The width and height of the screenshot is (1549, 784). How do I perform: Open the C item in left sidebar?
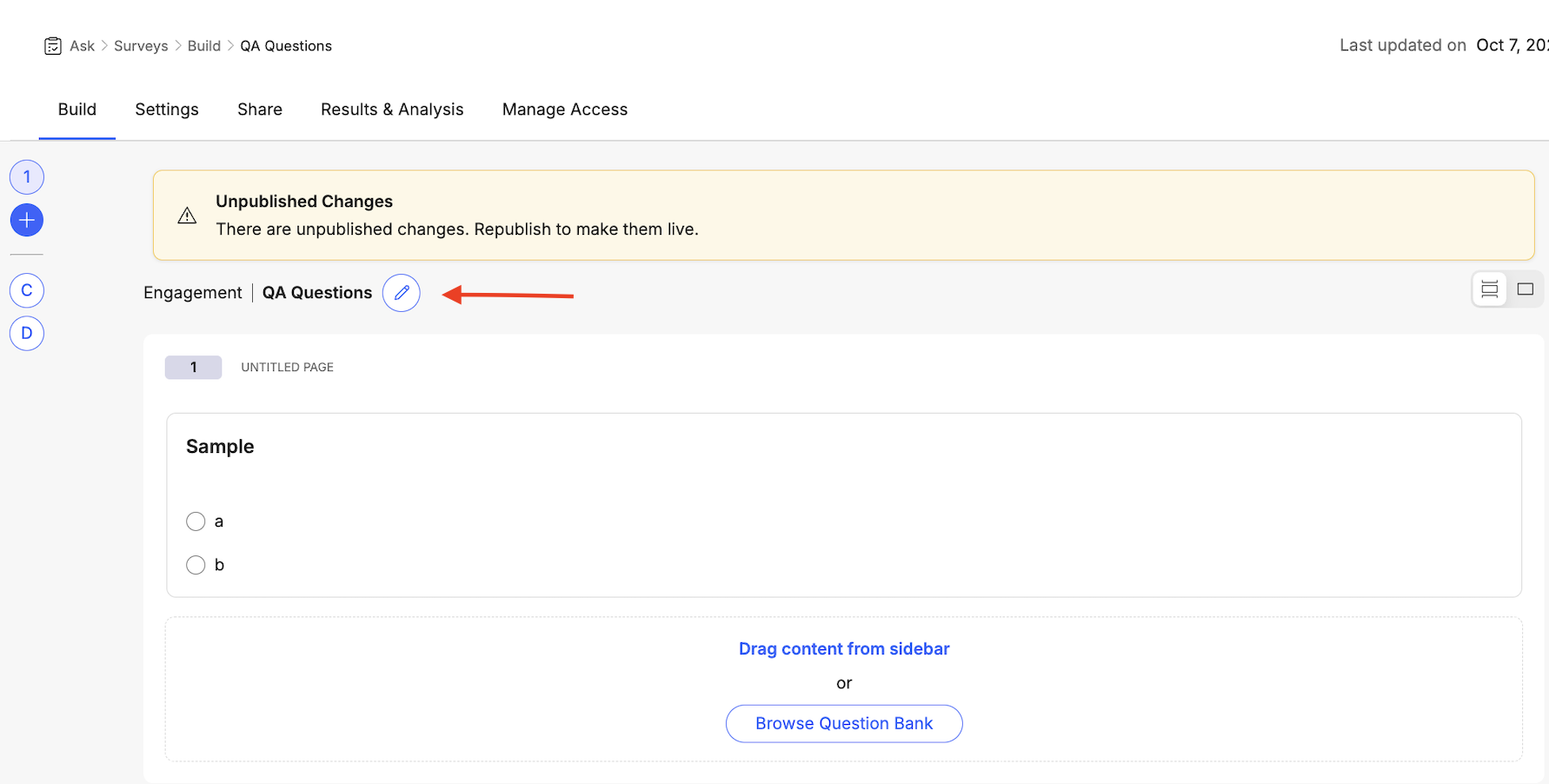27,290
